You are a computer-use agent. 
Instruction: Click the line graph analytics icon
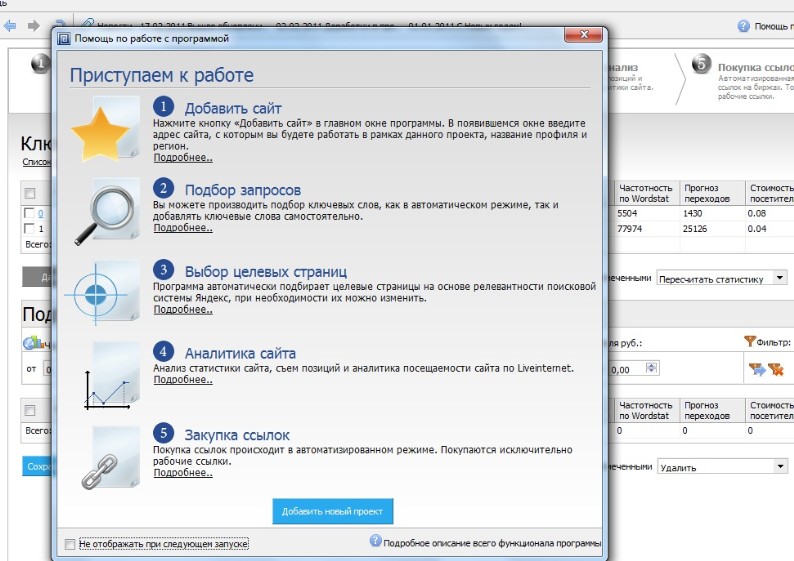pyautogui.click(x=107, y=389)
